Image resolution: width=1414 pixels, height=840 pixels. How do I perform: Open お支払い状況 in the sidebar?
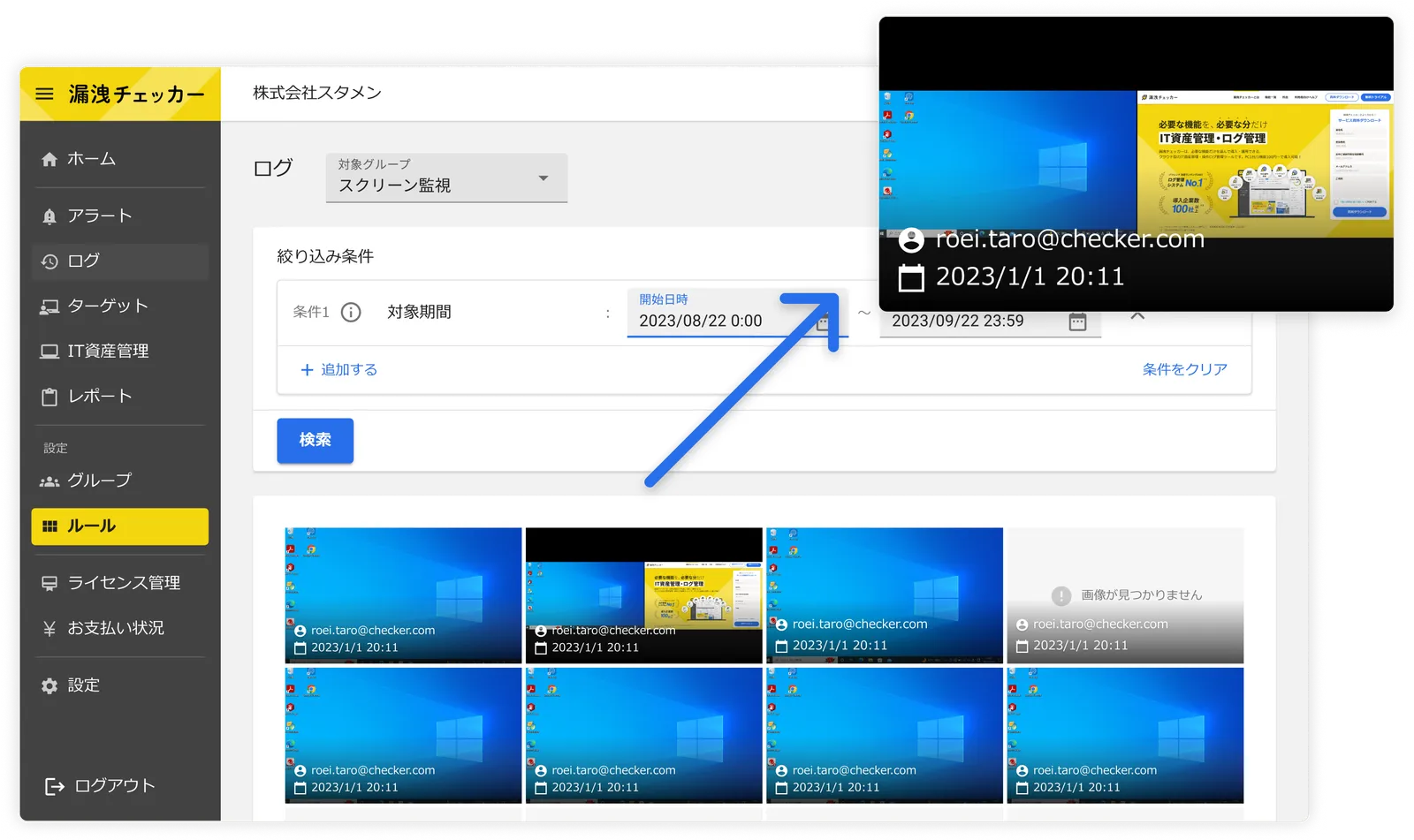(120, 628)
